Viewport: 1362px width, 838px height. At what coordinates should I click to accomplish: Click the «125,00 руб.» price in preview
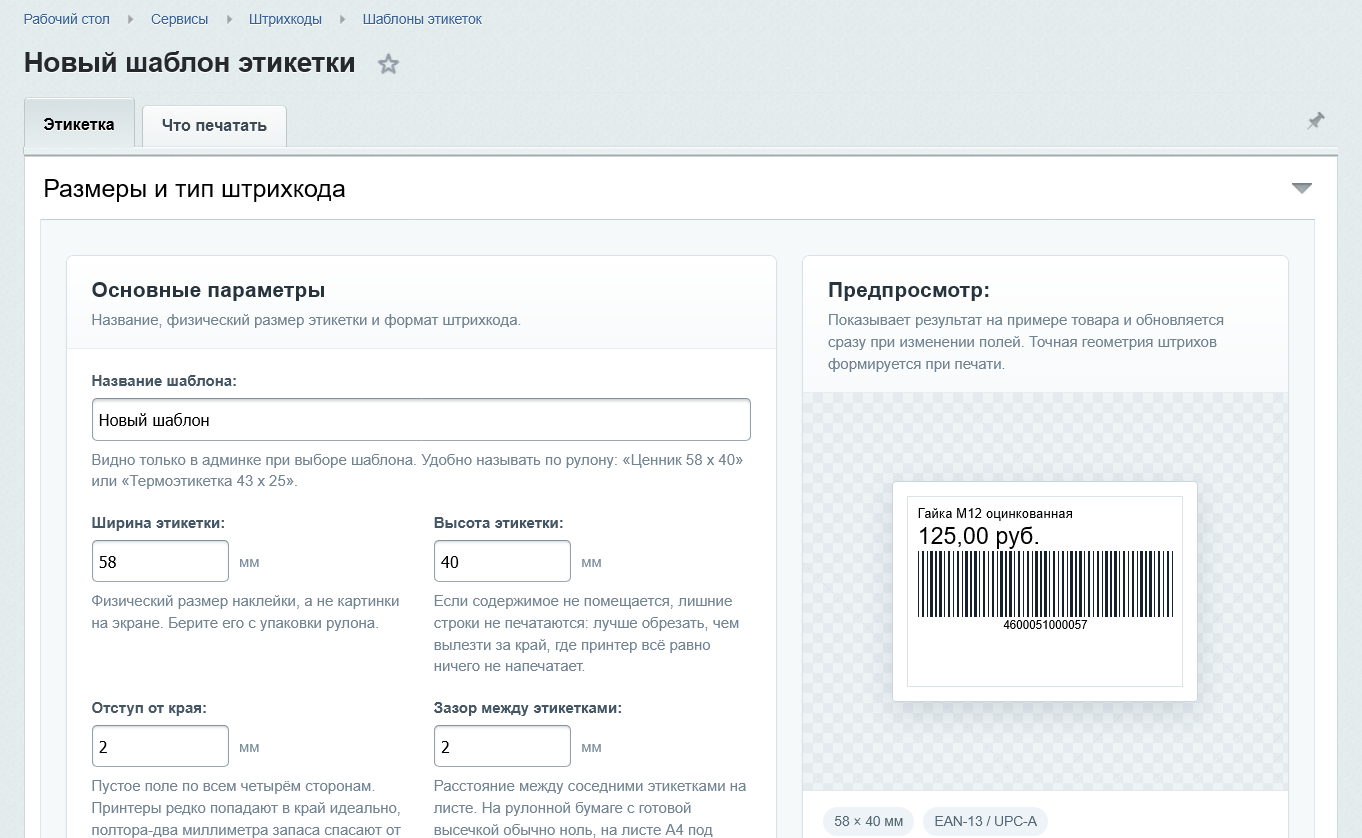coord(979,536)
